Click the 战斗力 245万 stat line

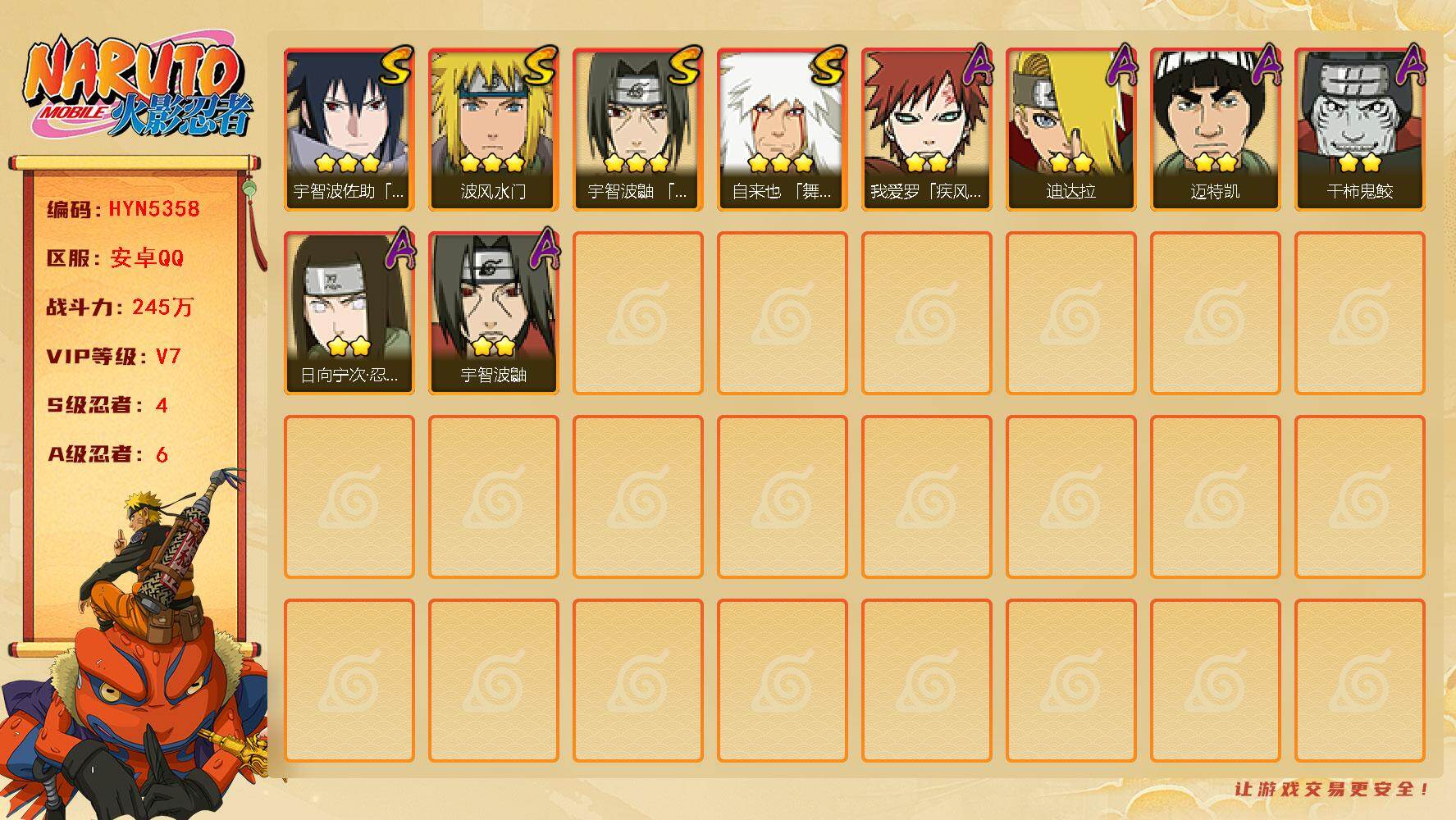click(x=120, y=307)
